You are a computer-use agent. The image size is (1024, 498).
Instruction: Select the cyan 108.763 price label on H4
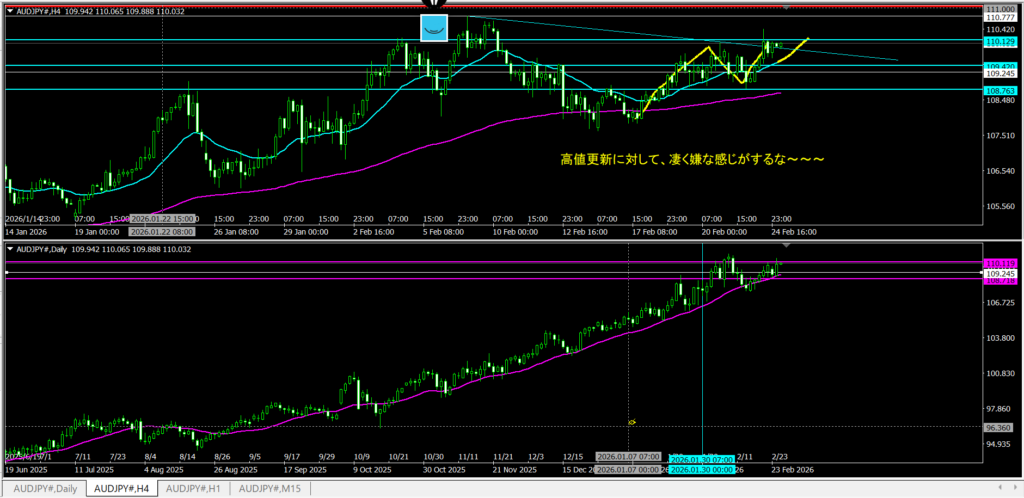click(1001, 90)
